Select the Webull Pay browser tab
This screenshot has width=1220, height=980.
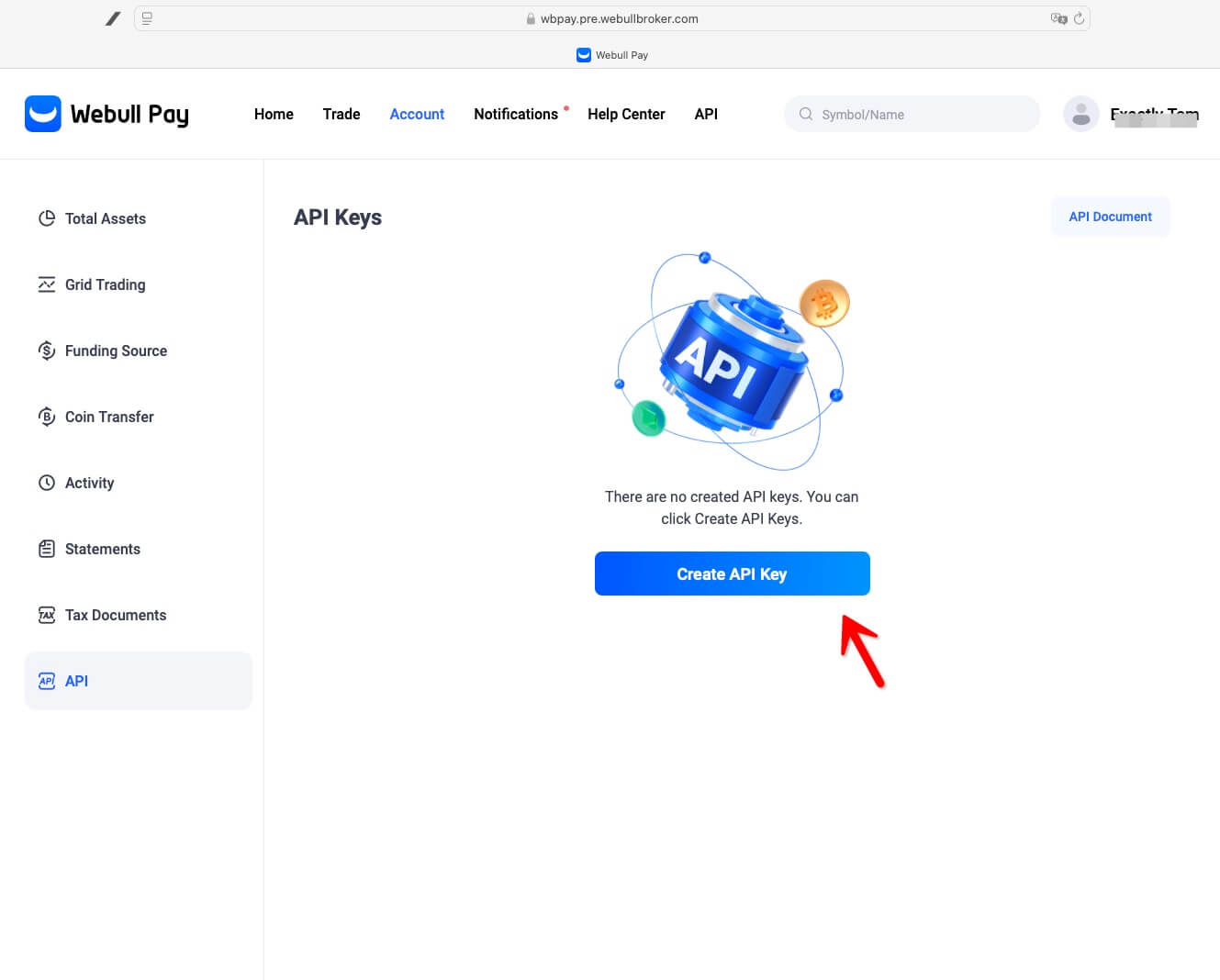coord(611,55)
